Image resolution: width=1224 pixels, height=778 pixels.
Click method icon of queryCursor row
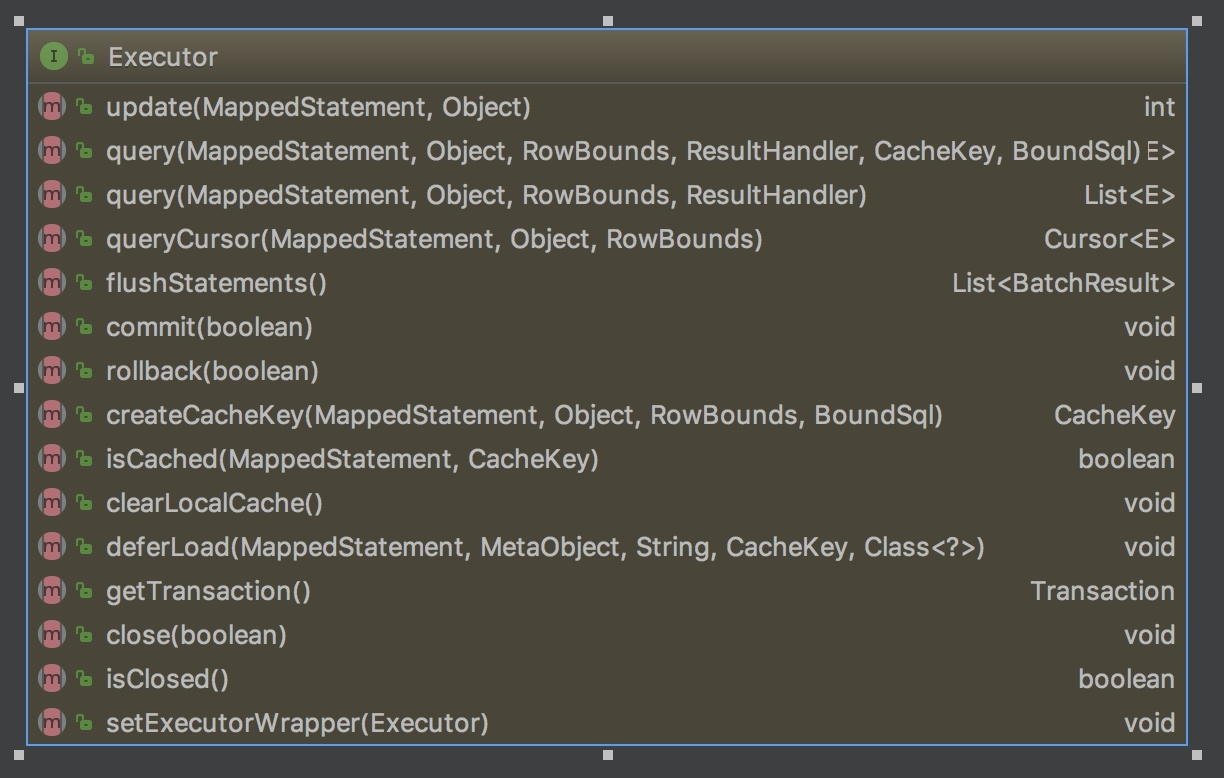click(x=52, y=239)
